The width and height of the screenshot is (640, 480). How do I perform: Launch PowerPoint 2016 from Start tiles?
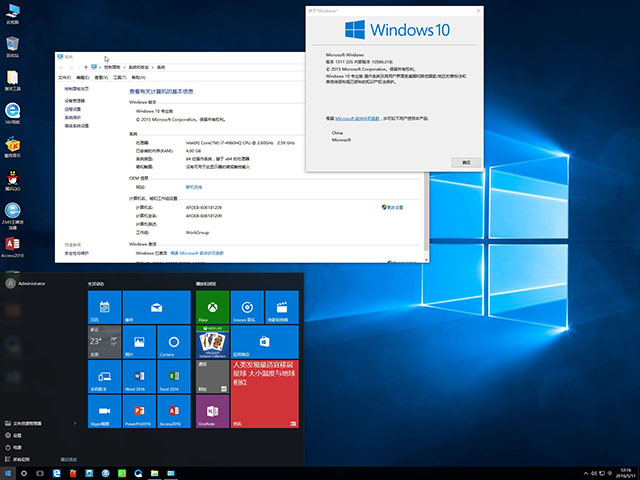click(139, 411)
